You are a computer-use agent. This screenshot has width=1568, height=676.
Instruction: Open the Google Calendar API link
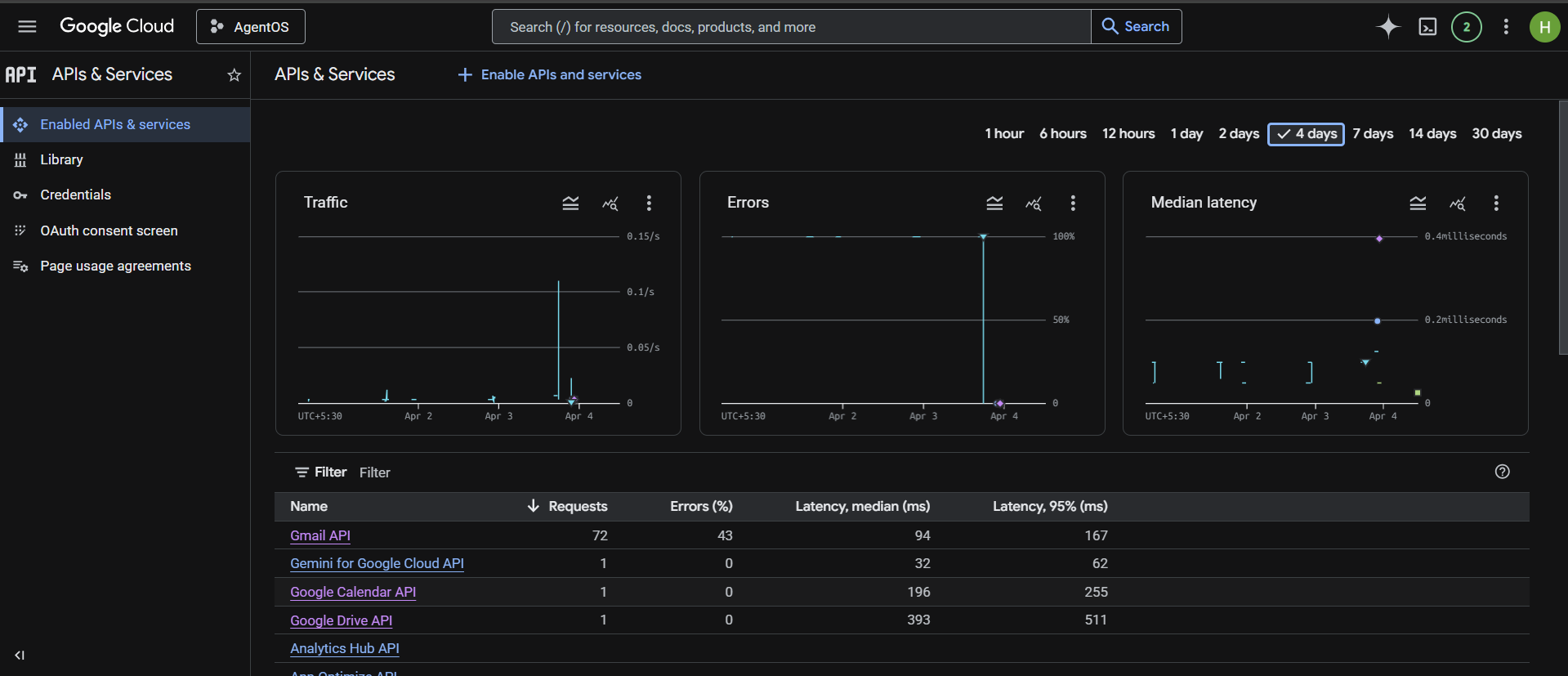(x=353, y=592)
